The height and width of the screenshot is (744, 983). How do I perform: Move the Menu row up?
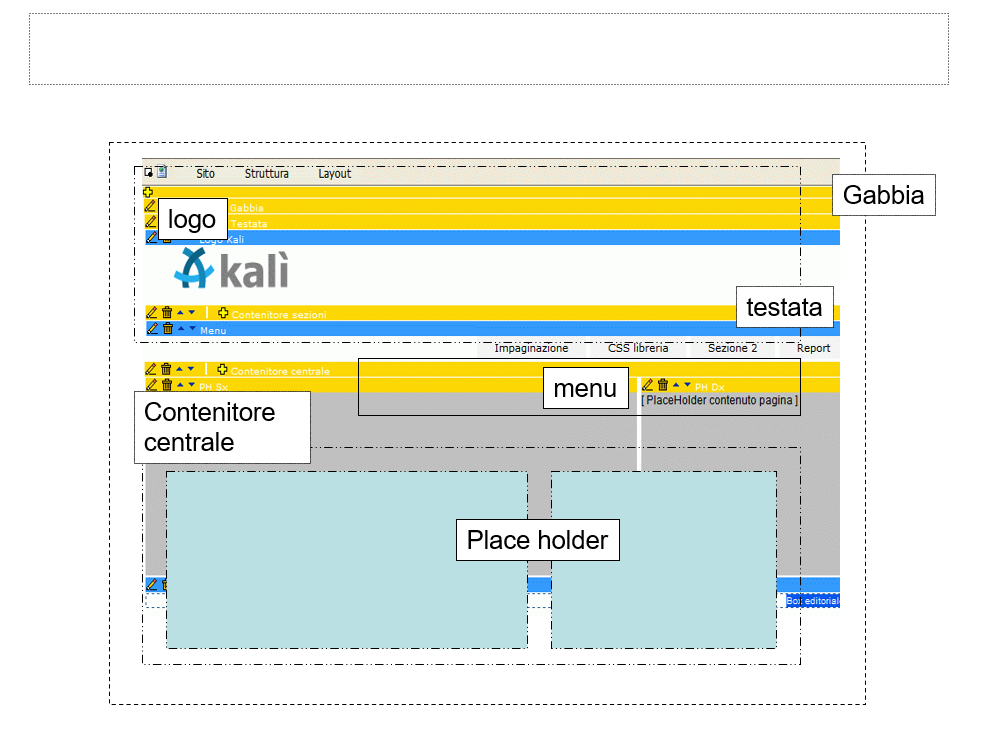point(181,328)
